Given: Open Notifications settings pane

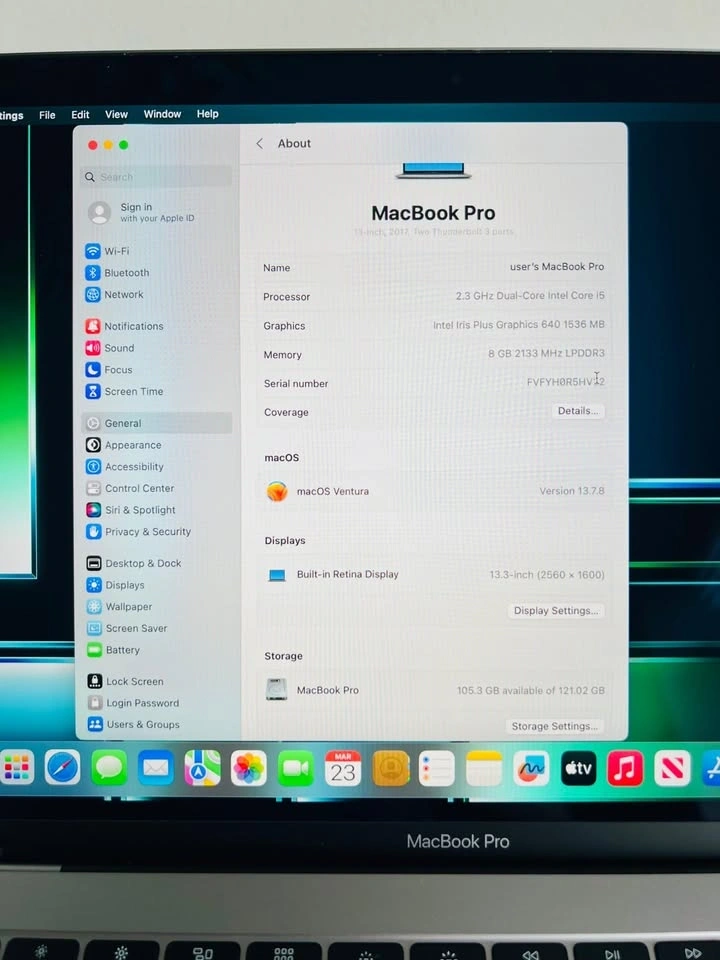Looking at the screenshot, I should [x=133, y=326].
